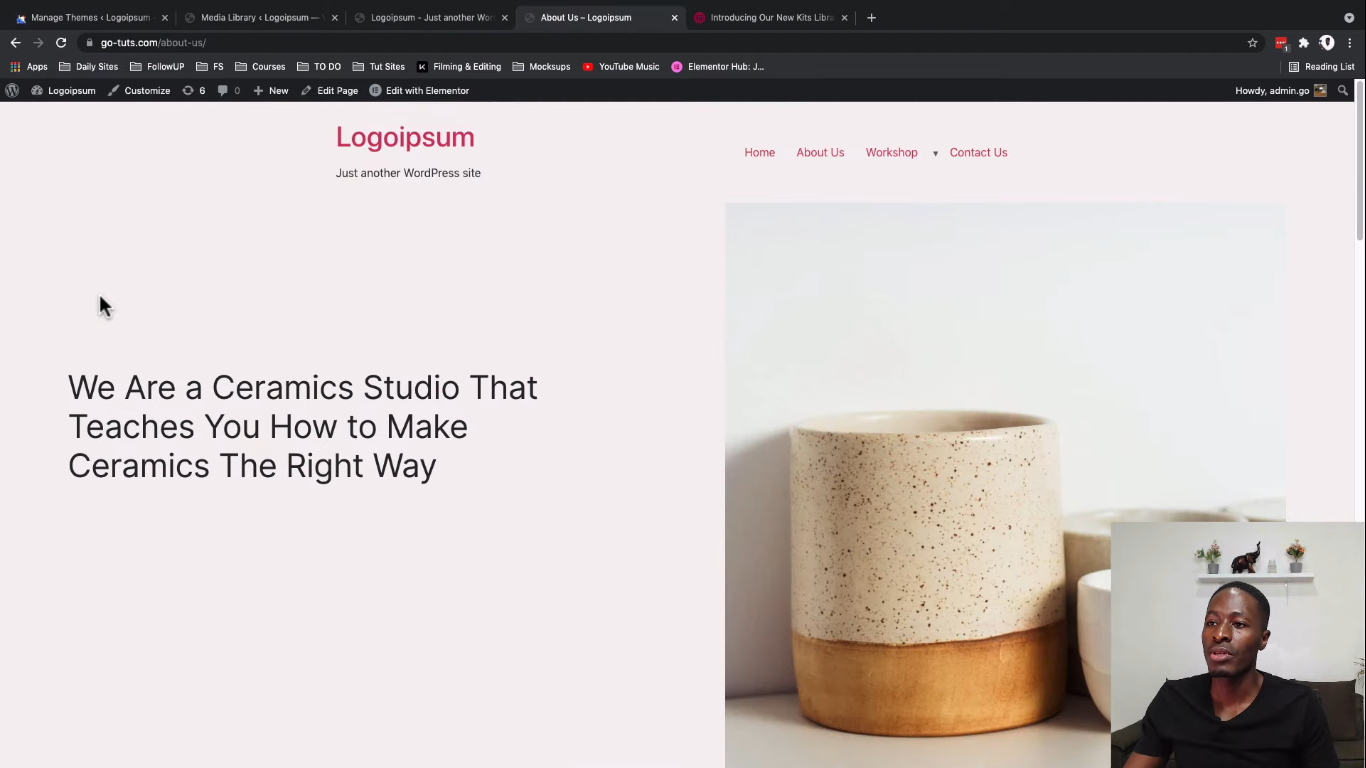Click Edit Page in the admin bar

[329, 90]
